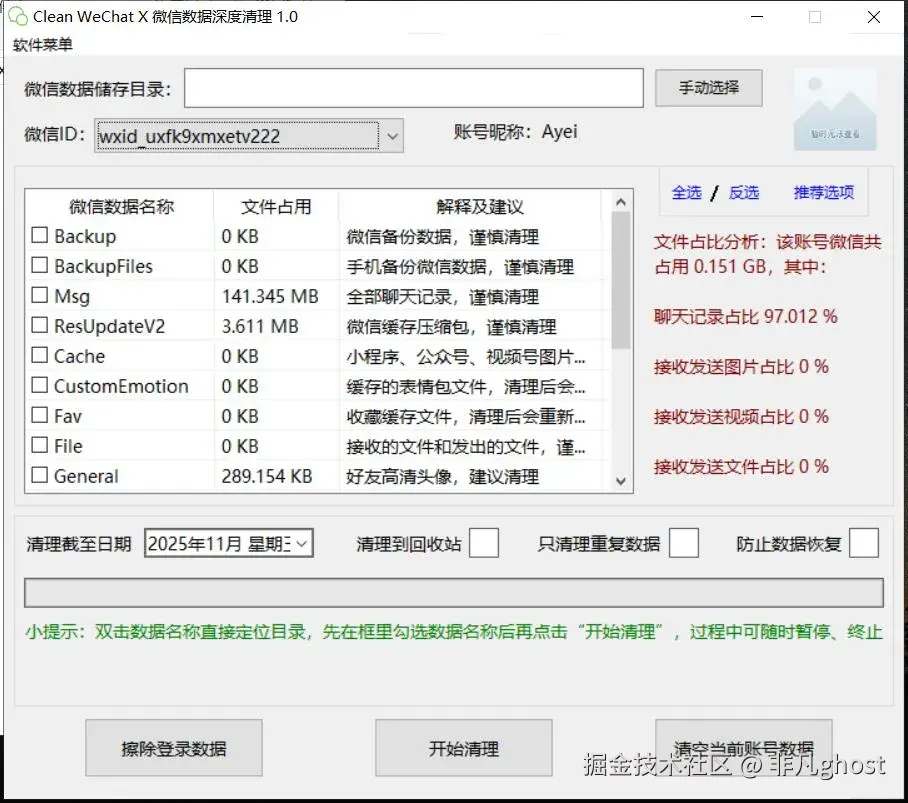Check 只清理重复数据 (only clean duplicates)

tap(684, 542)
